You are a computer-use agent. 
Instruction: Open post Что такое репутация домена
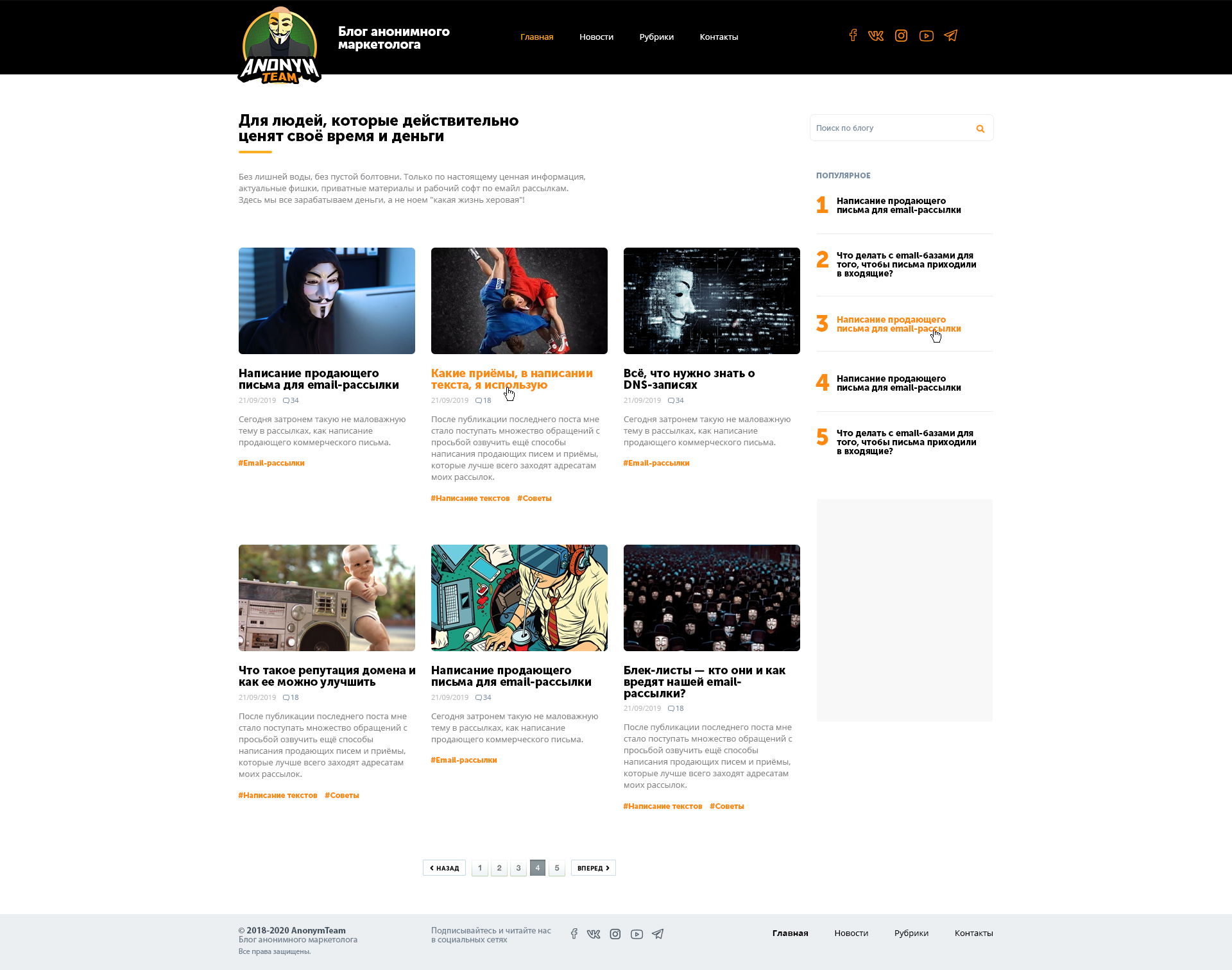pos(327,676)
